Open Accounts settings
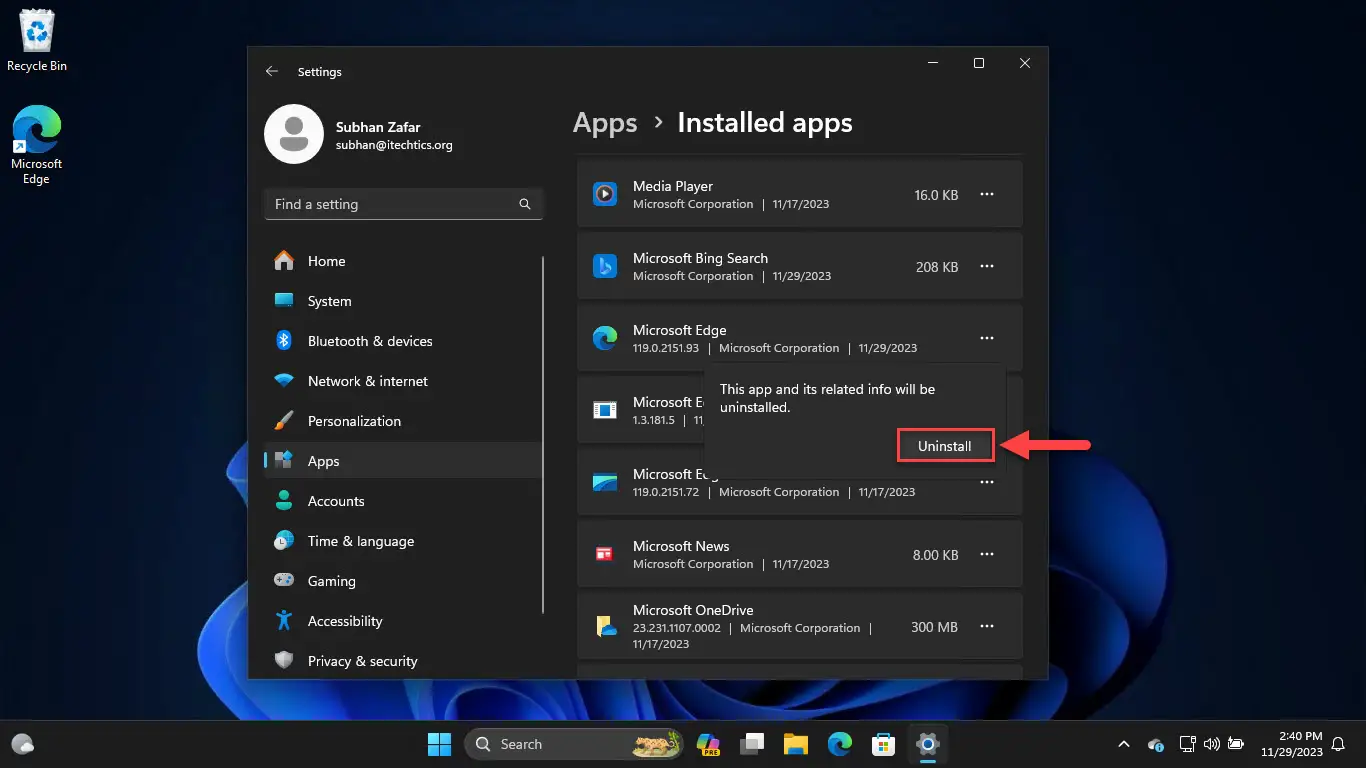Screen dimensions: 1366x768 [x=403, y=501]
